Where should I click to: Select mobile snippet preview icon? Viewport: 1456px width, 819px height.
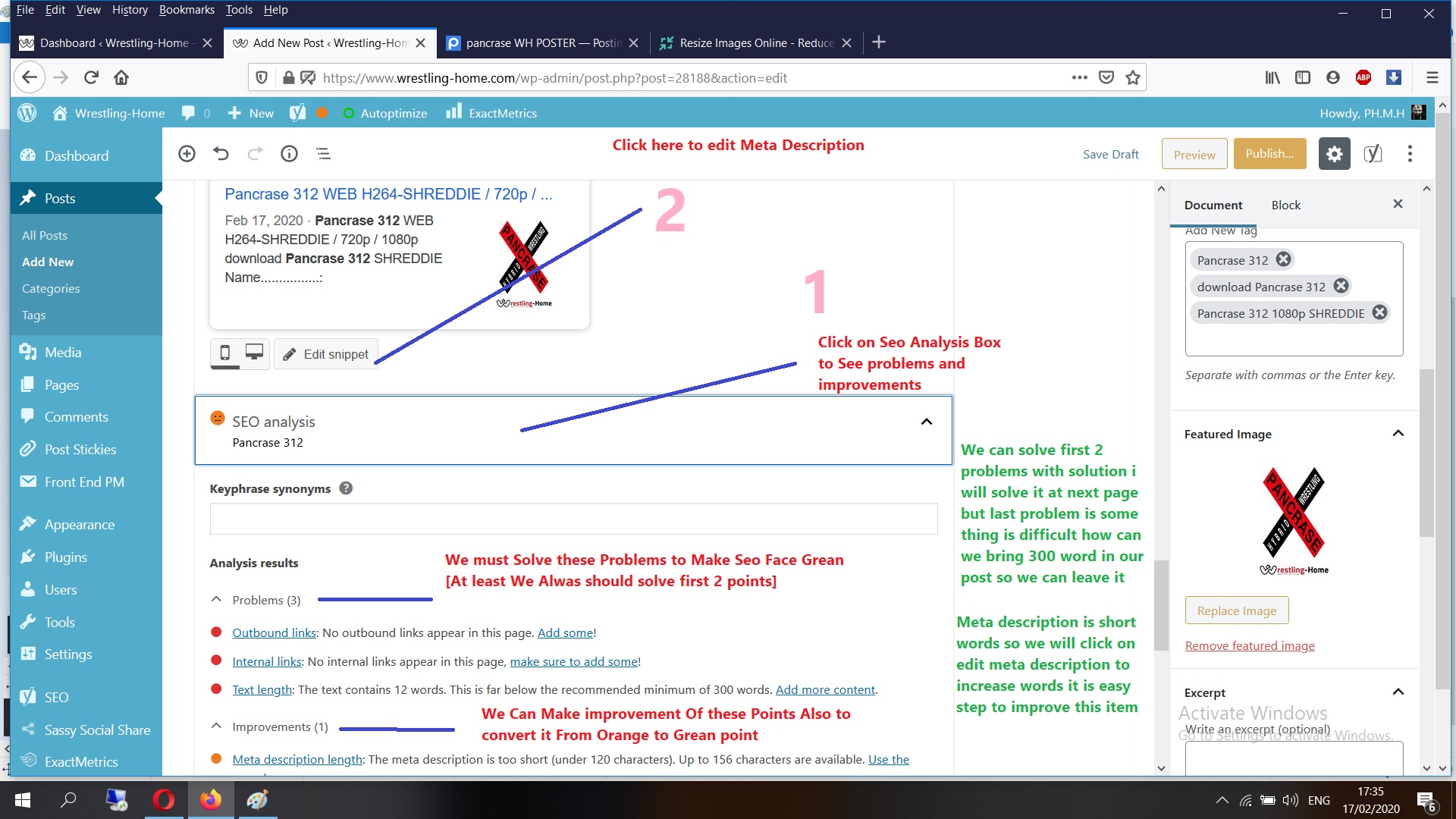(225, 353)
